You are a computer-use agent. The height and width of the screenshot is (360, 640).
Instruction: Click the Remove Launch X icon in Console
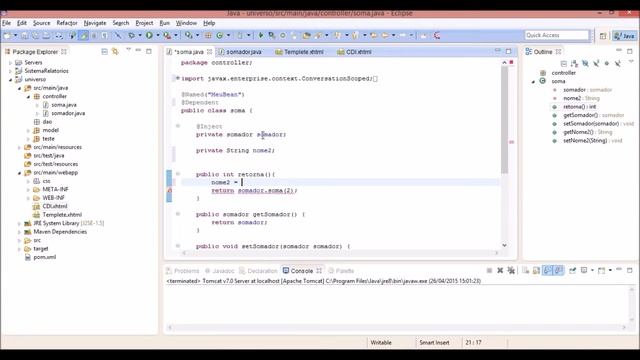pyautogui.click(x=500, y=270)
